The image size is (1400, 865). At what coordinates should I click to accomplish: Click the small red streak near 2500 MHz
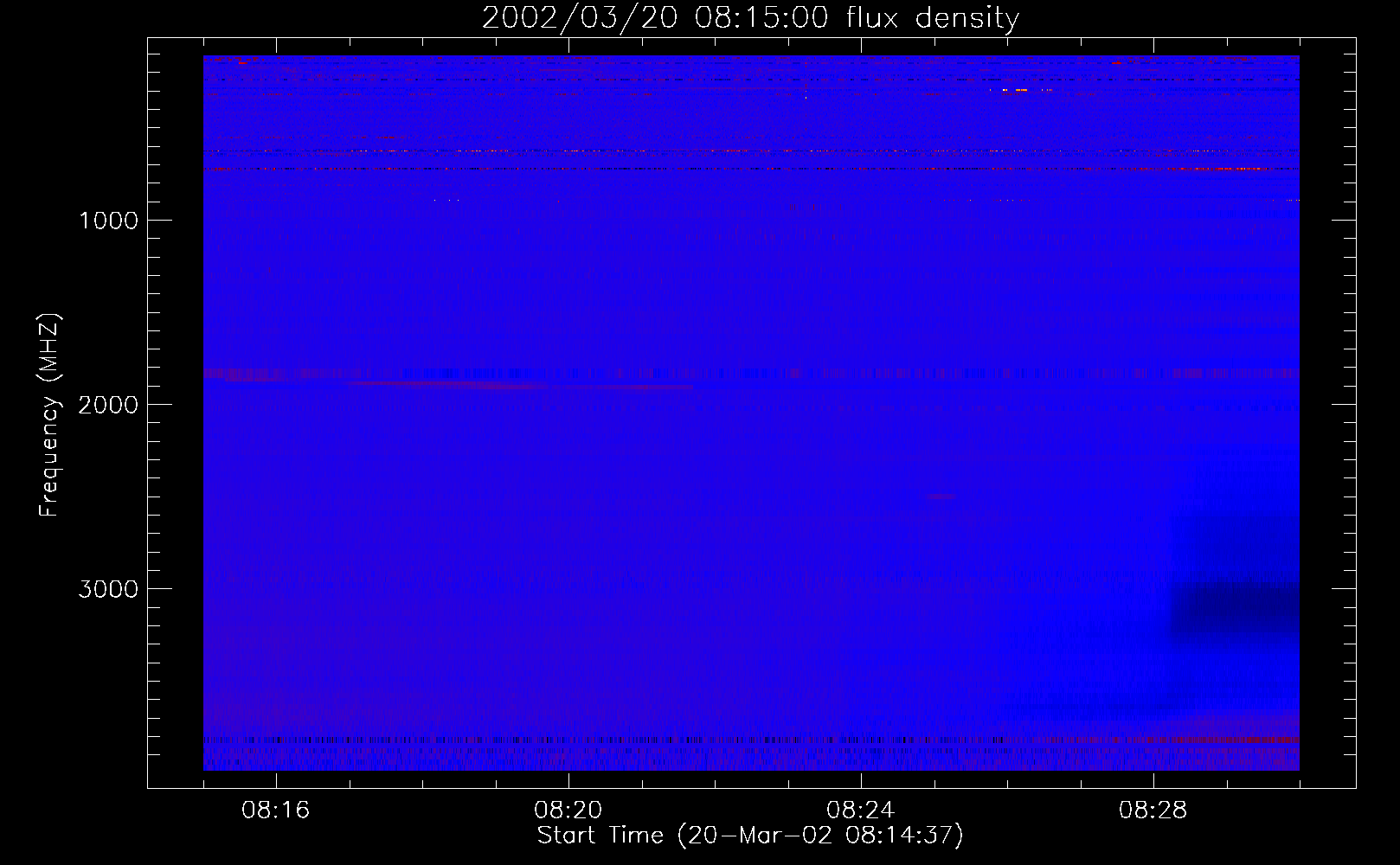coord(941,497)
